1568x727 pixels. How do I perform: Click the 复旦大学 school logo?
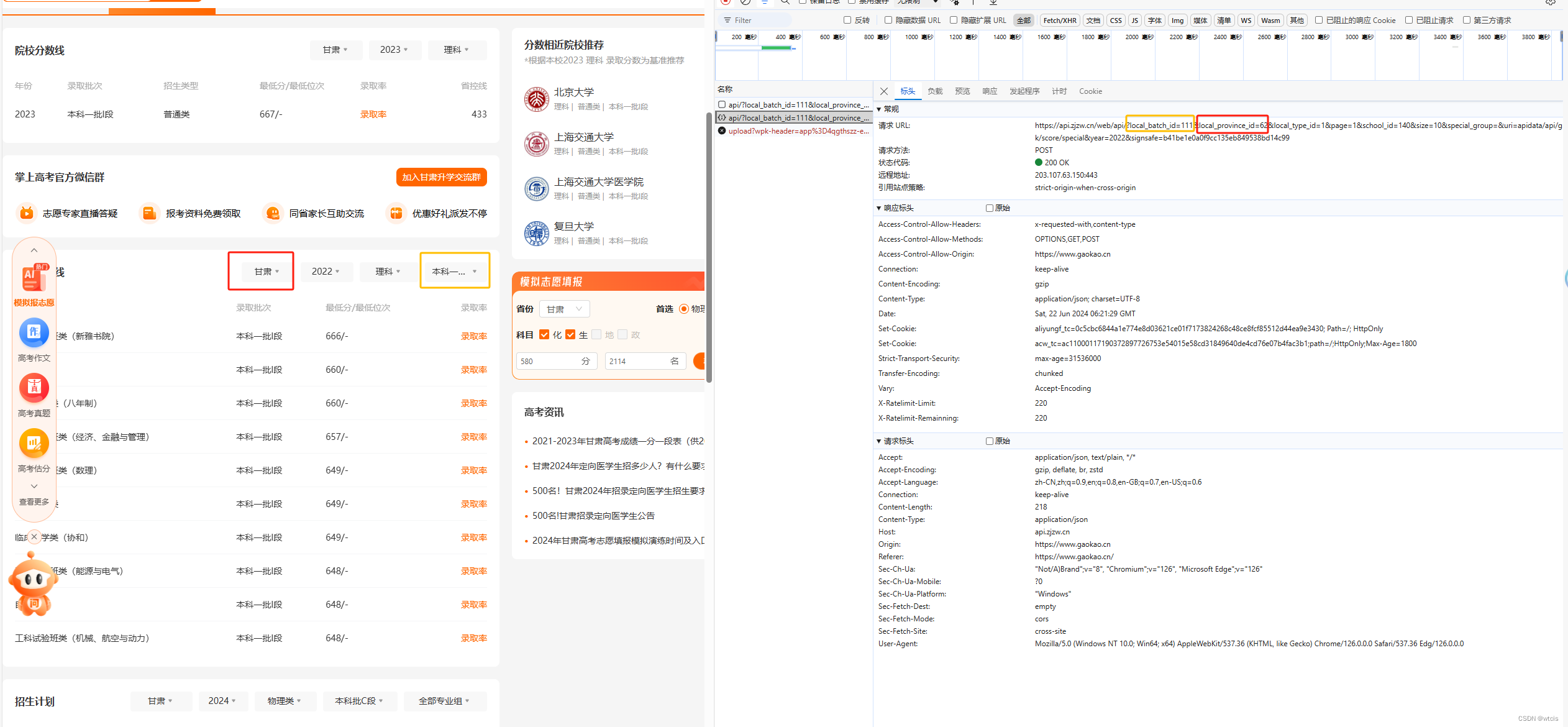point(536,233)
